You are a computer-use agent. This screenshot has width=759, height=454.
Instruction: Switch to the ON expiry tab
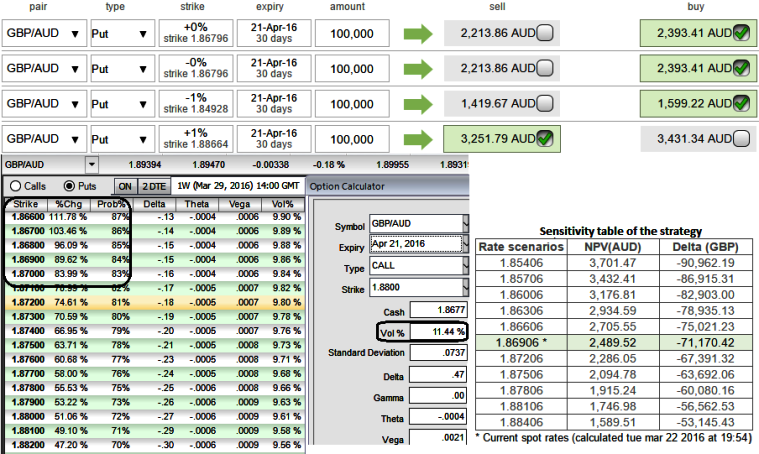124,186
